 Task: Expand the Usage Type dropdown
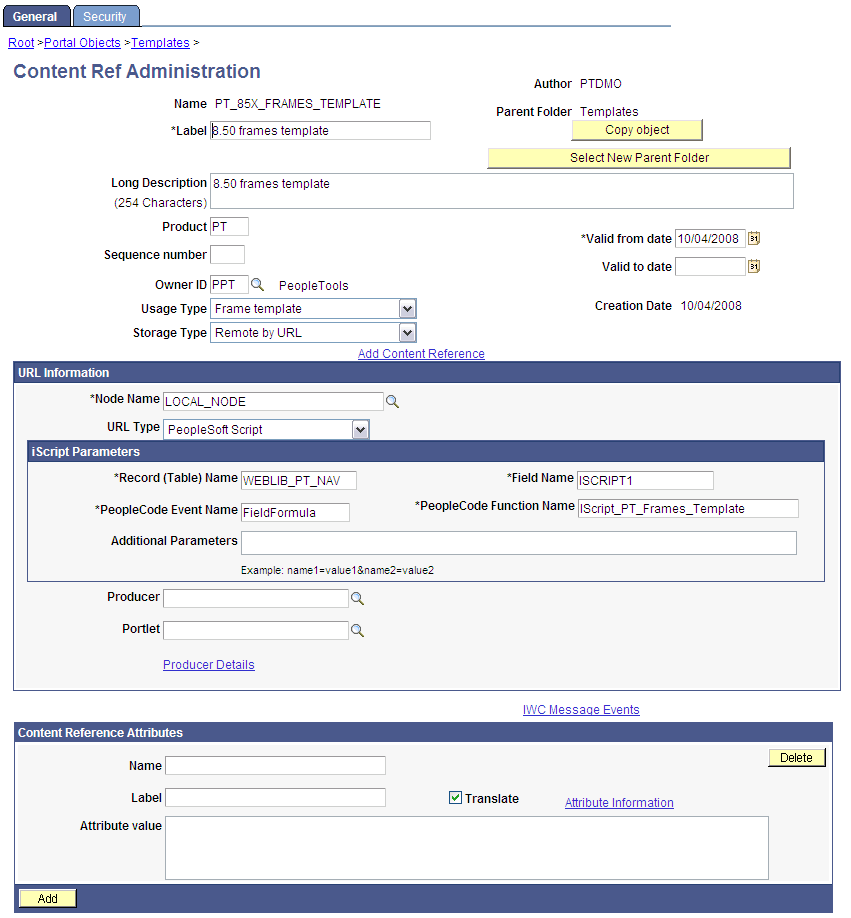(x=406, y=309)
